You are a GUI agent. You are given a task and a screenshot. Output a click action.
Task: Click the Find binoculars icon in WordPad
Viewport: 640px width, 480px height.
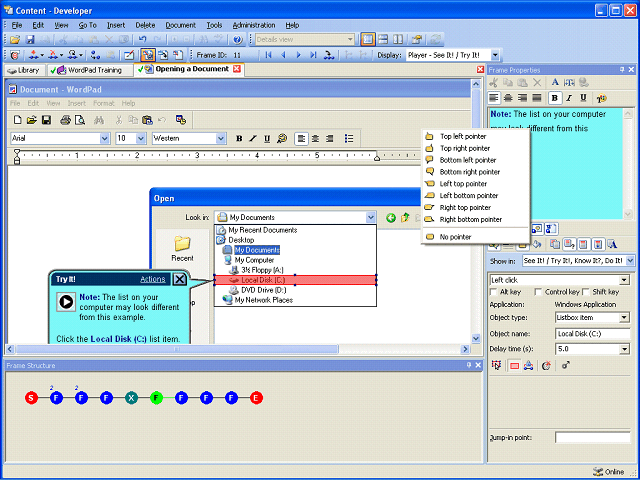pyautogui.click(x=99, y=120)
